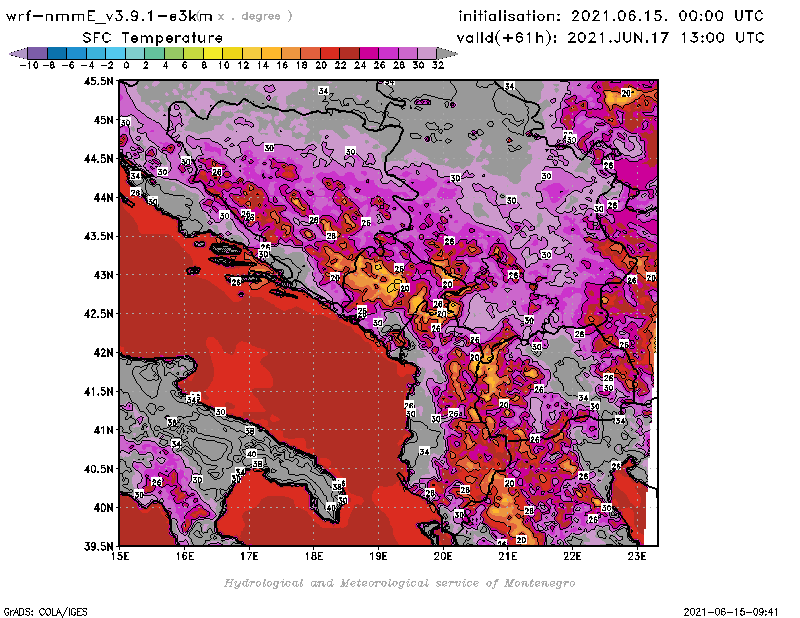Select the '43.5N' latitude axis label
This screenshot has height=618, width=800.
(x=98, y=236)
